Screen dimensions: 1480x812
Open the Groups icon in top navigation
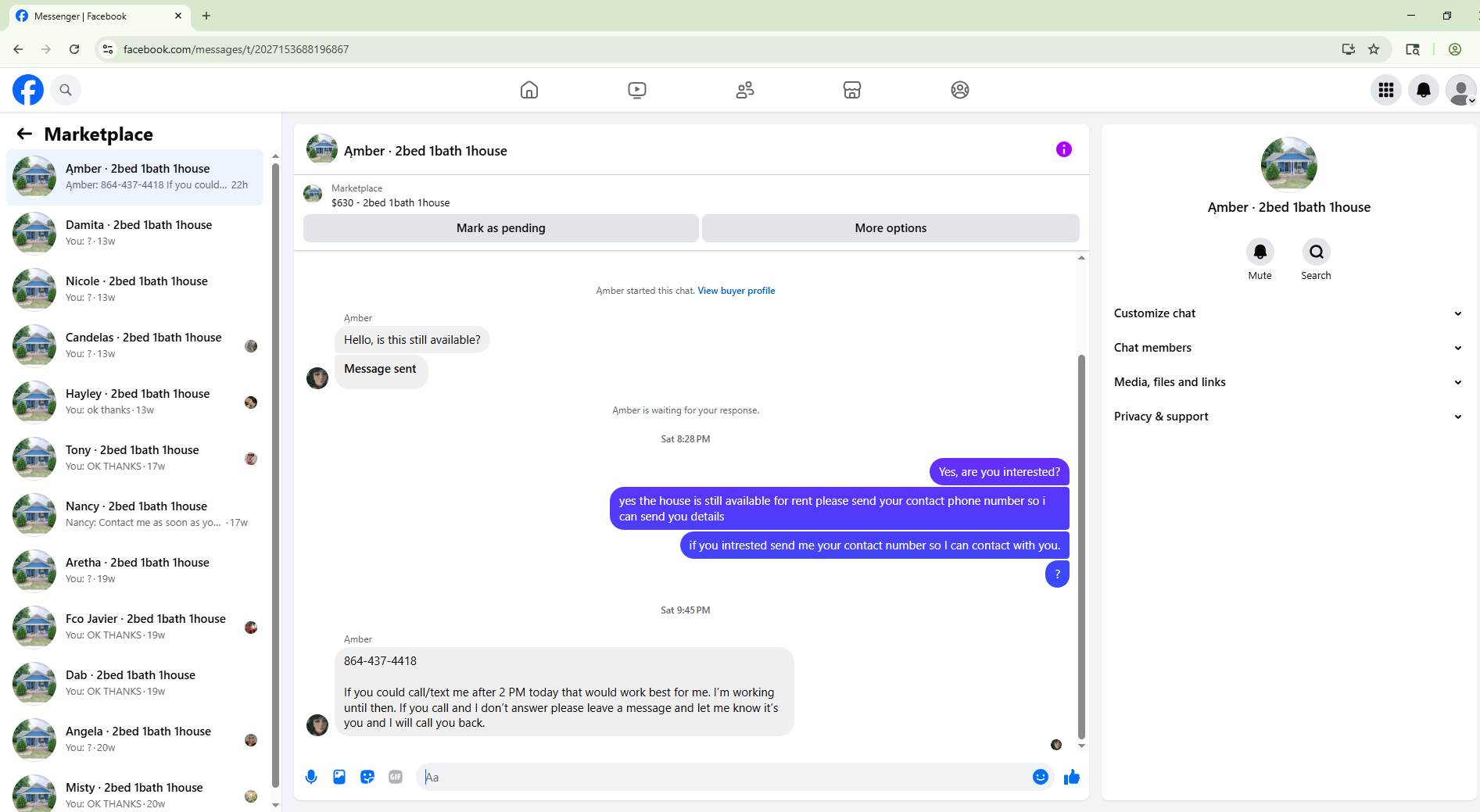(960, 90)
